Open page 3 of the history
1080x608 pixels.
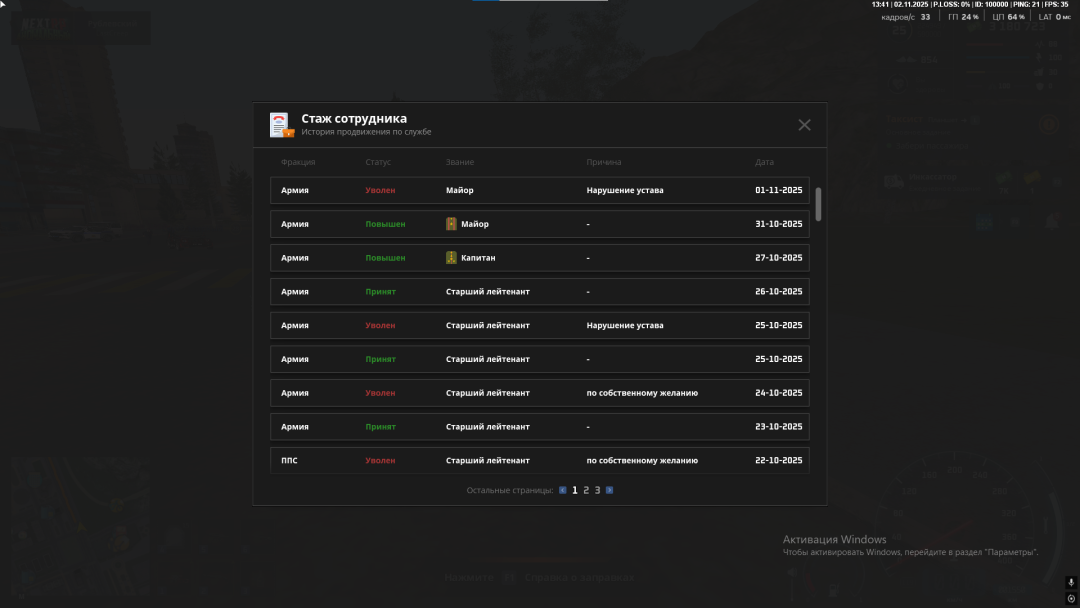click(x=598, y=490)
